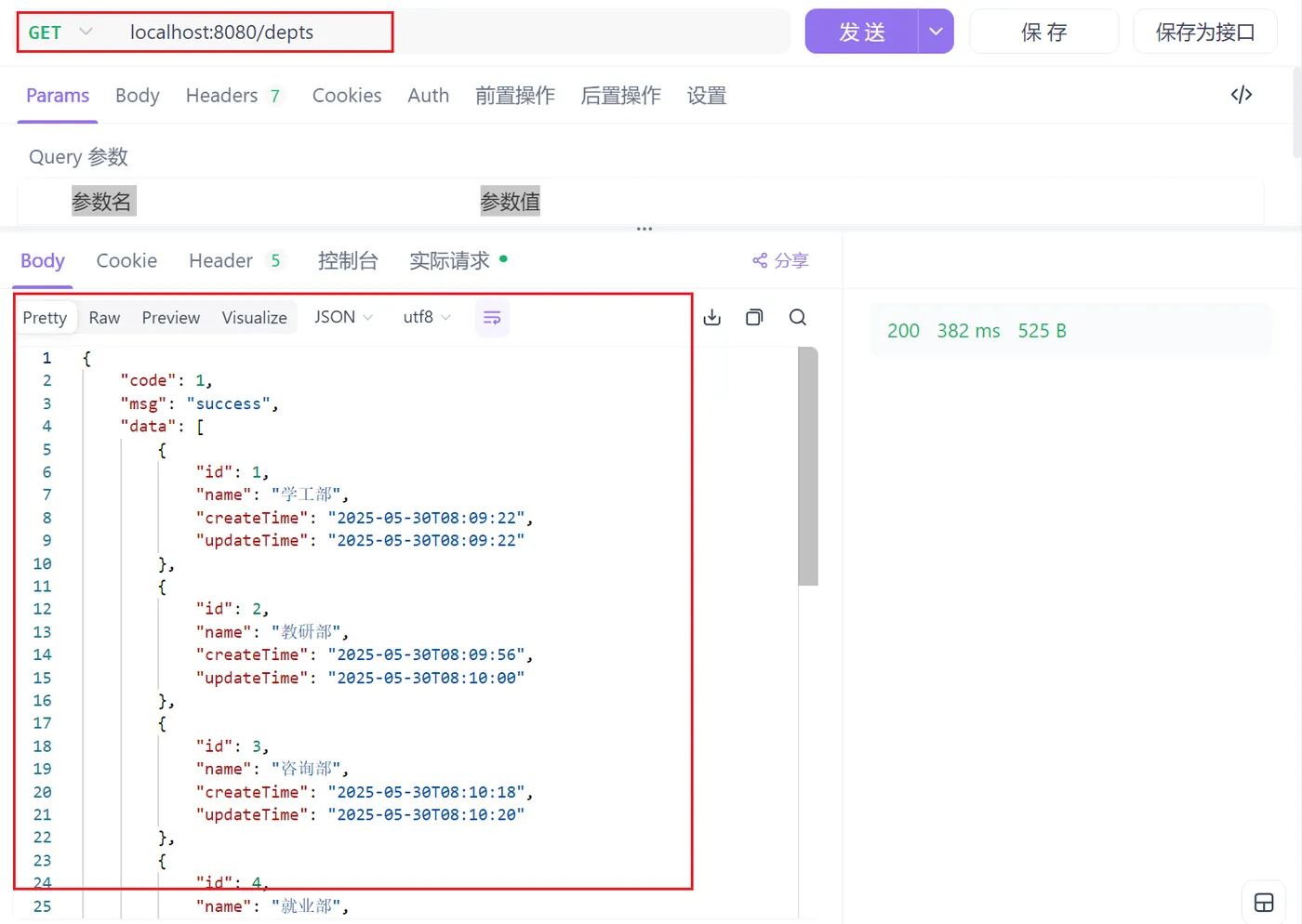Expand the send button options arrow
This screenshot has height=924, width=1302.
pyautogui.click(x=936, y=32)
